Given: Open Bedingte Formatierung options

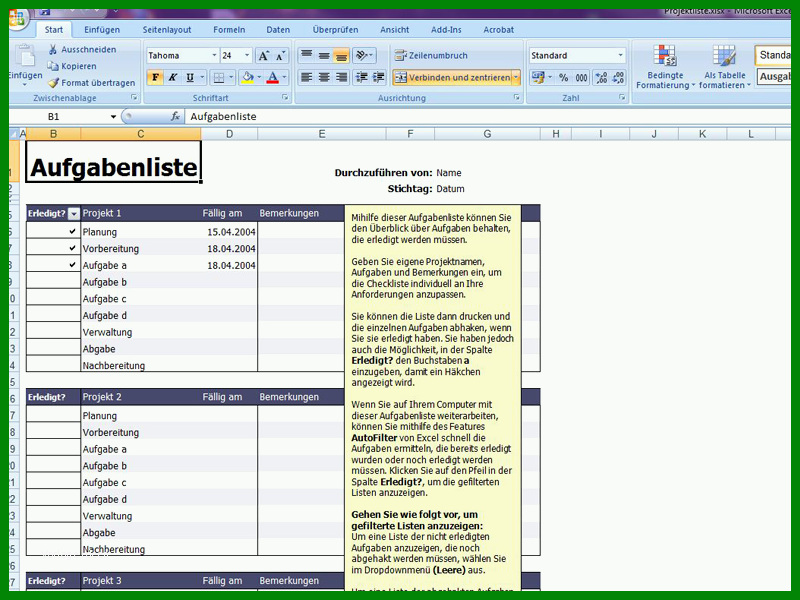Looking at the screenshot, I should pyautogui.click(x=665, y=67).
